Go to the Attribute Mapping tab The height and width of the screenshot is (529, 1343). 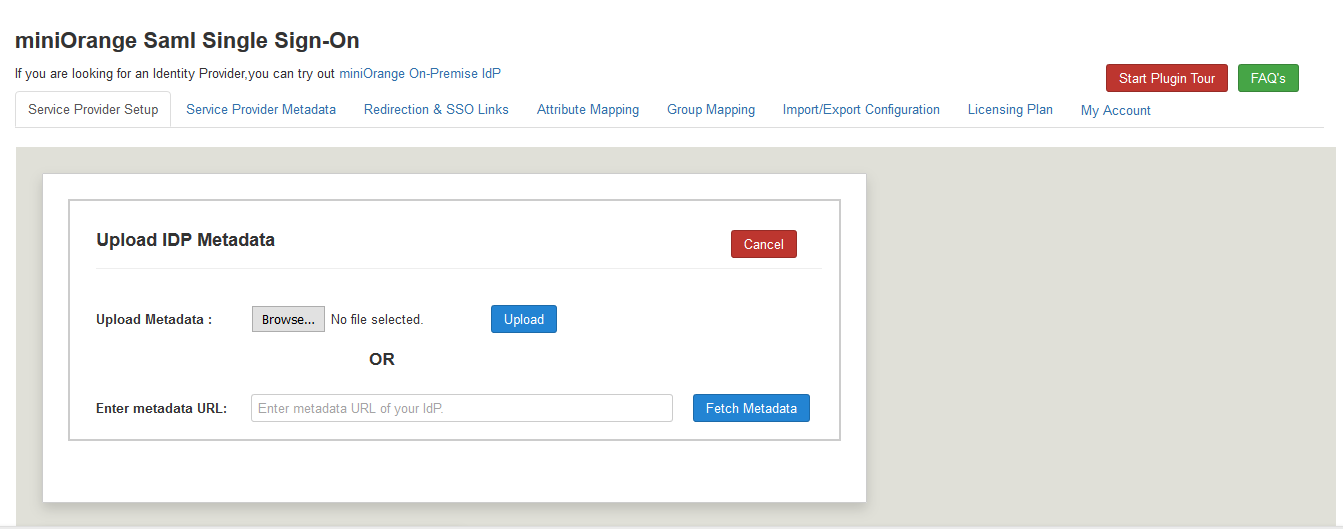(x=588, y=110)
